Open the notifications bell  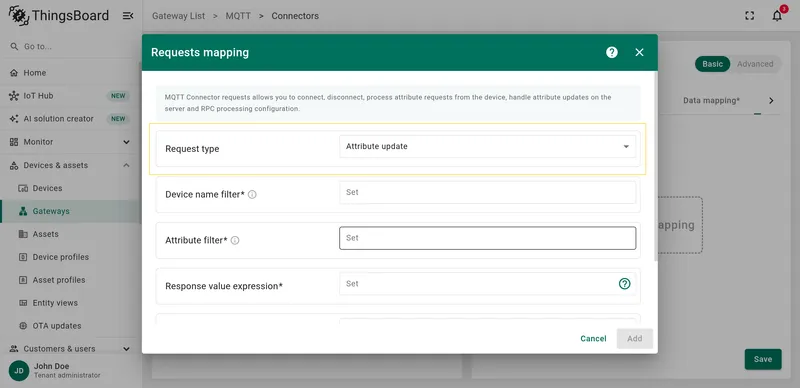[x=777, y=16]
